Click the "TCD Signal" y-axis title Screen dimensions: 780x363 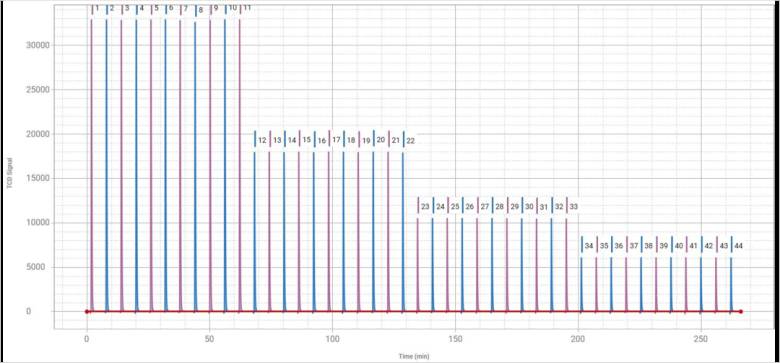[9, 174]
